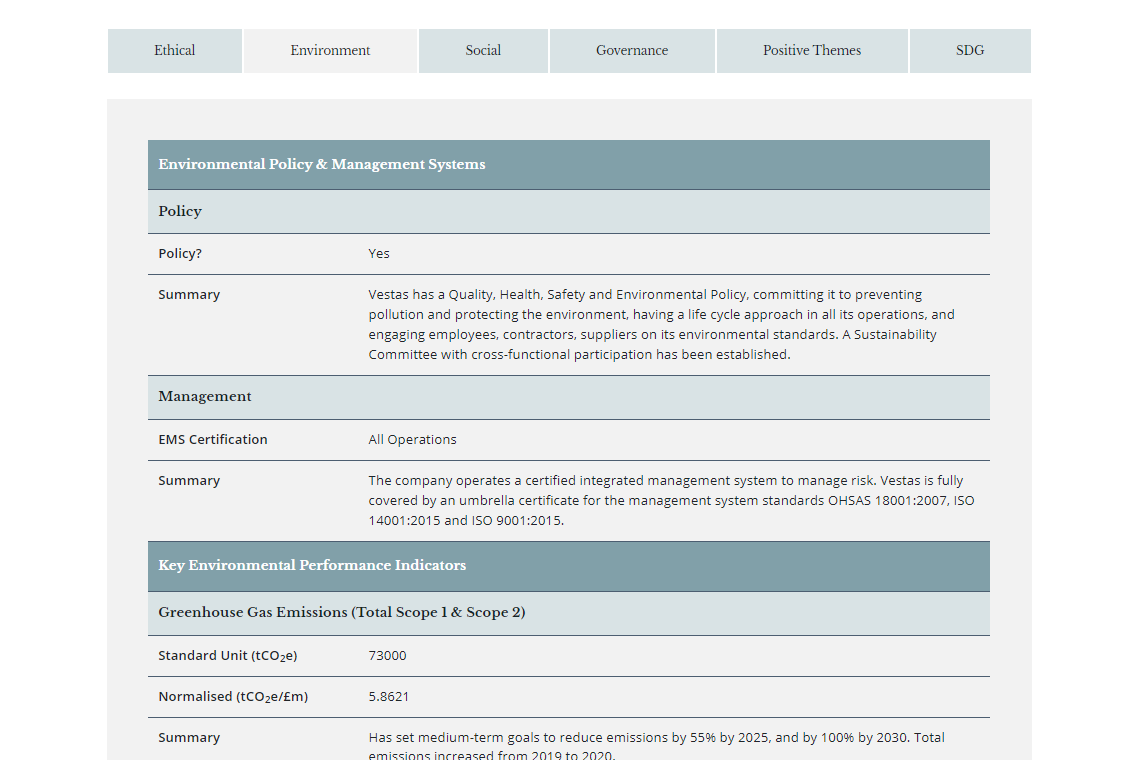The width and height of the screenshot is (1138, 760).
Task: Click the certified integrated management system paragraph
Action: coord(671,500)
